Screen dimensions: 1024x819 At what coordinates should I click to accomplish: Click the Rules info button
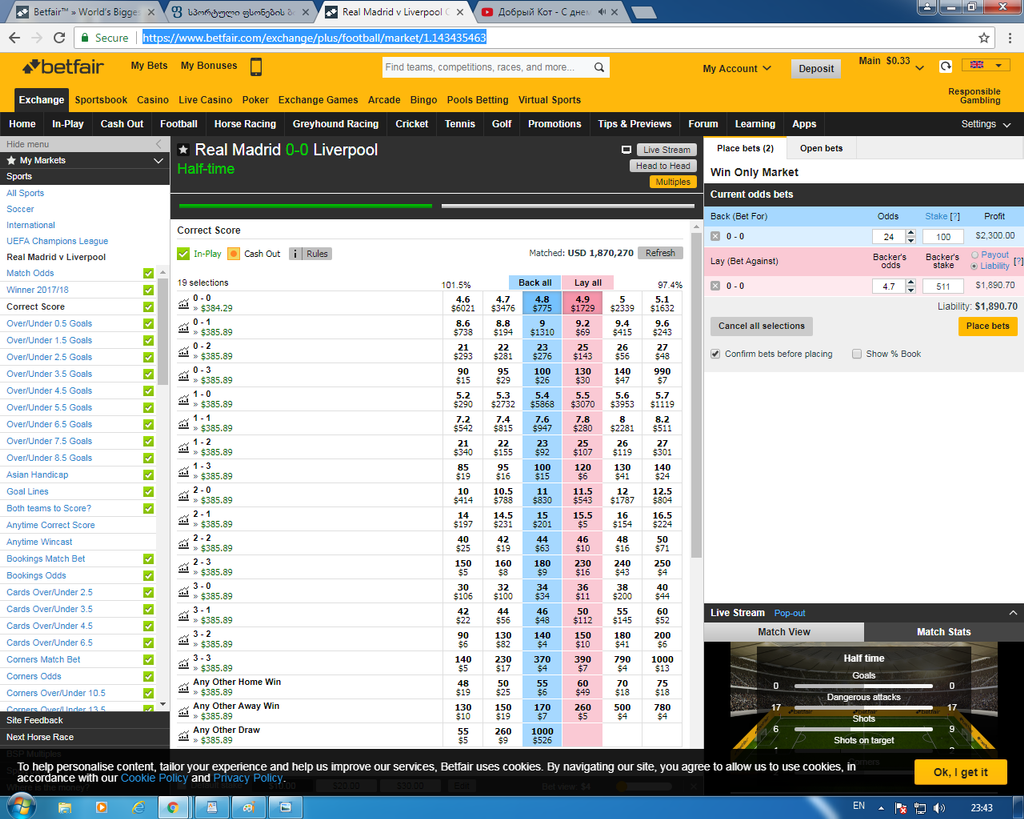click(310, 253)
